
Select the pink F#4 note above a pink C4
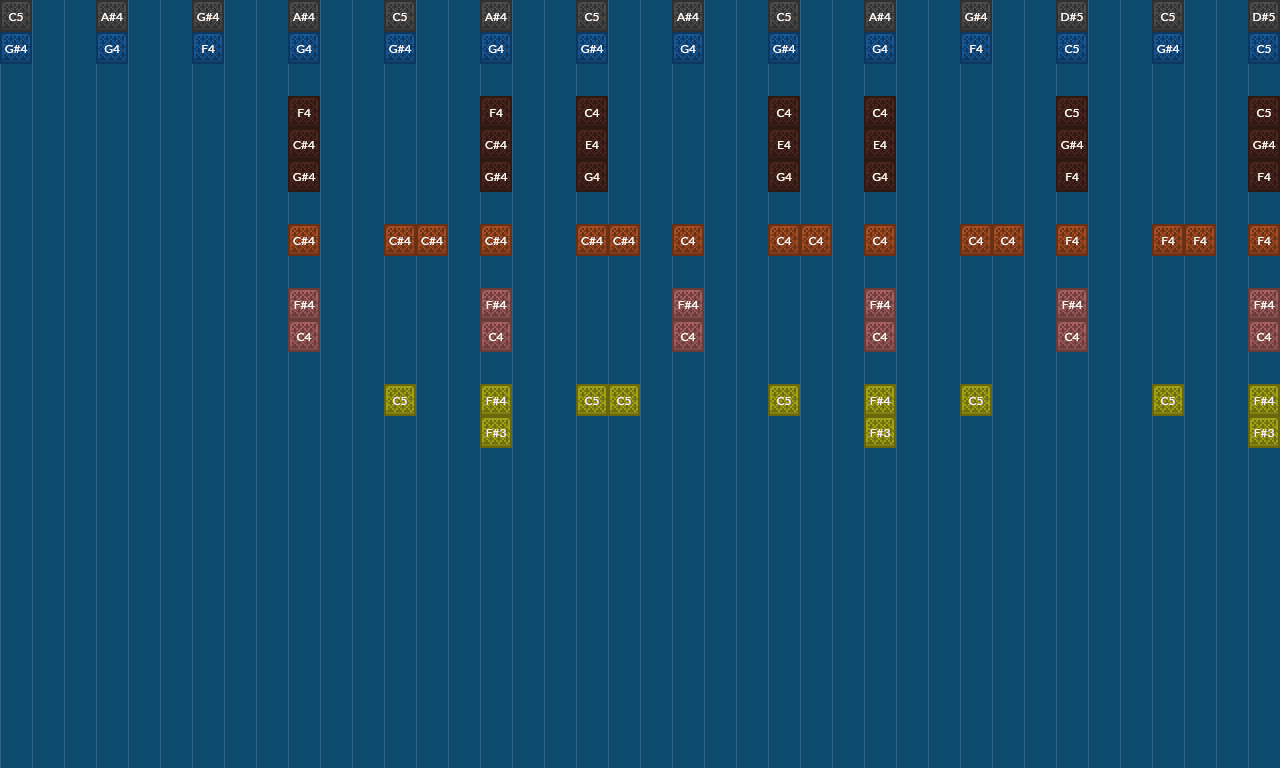(303, 304)
